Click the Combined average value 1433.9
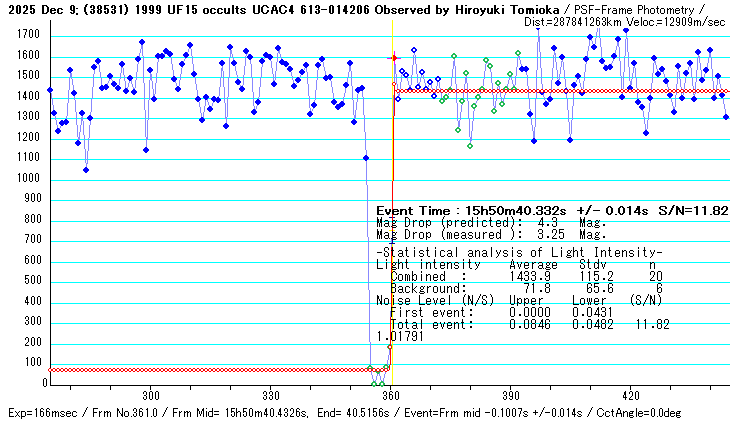 click(x=530, y=276)
